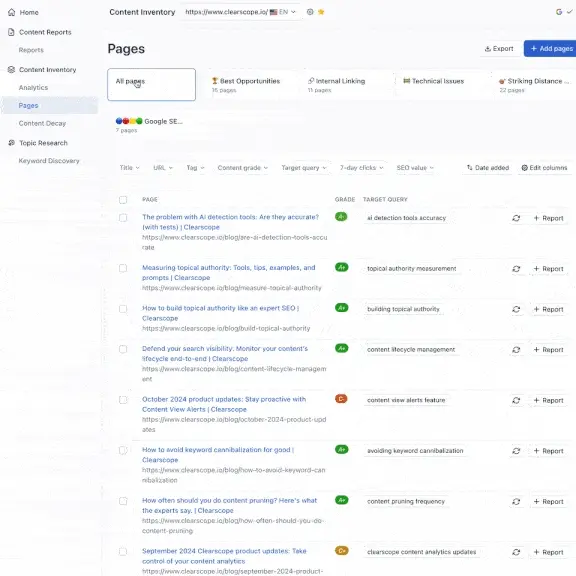Image resolution: width=576 pixels, height=576 pixels.
Task: Click the link icon on Internal Linking
Action: [311, 80]
